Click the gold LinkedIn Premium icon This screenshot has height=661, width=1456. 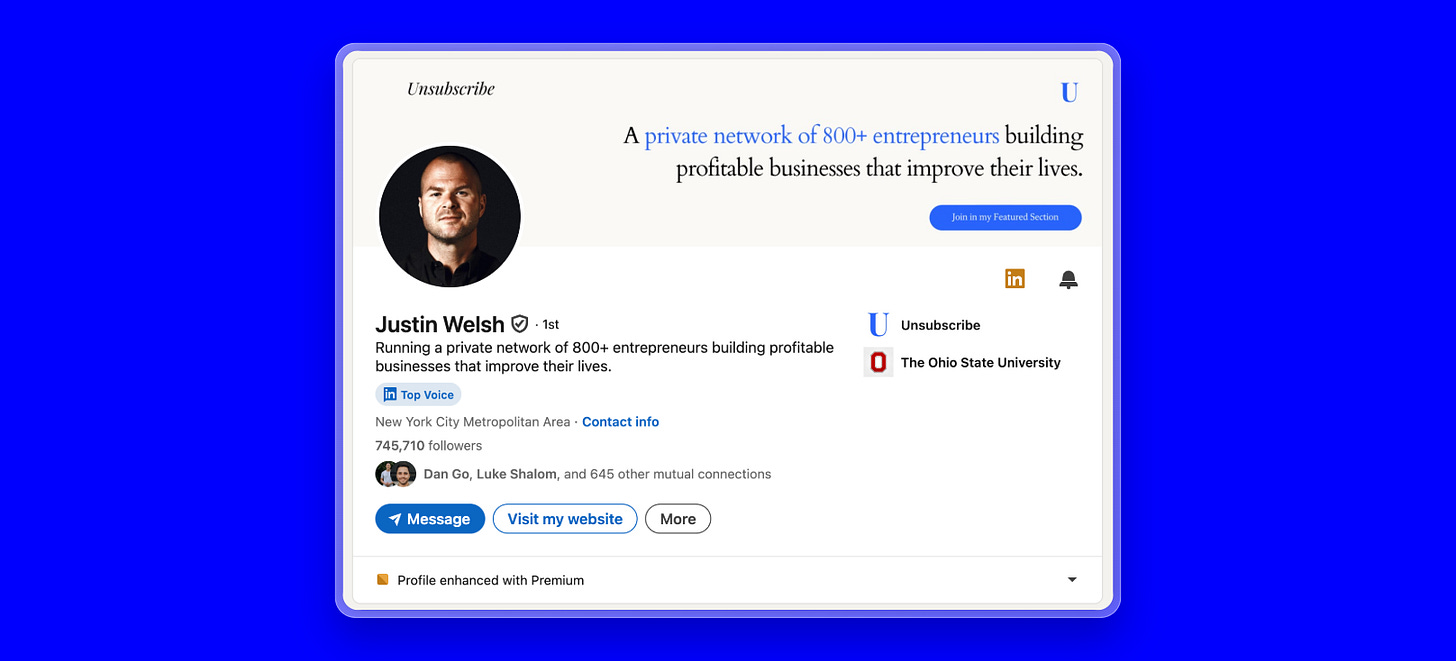coord(1015,279)
